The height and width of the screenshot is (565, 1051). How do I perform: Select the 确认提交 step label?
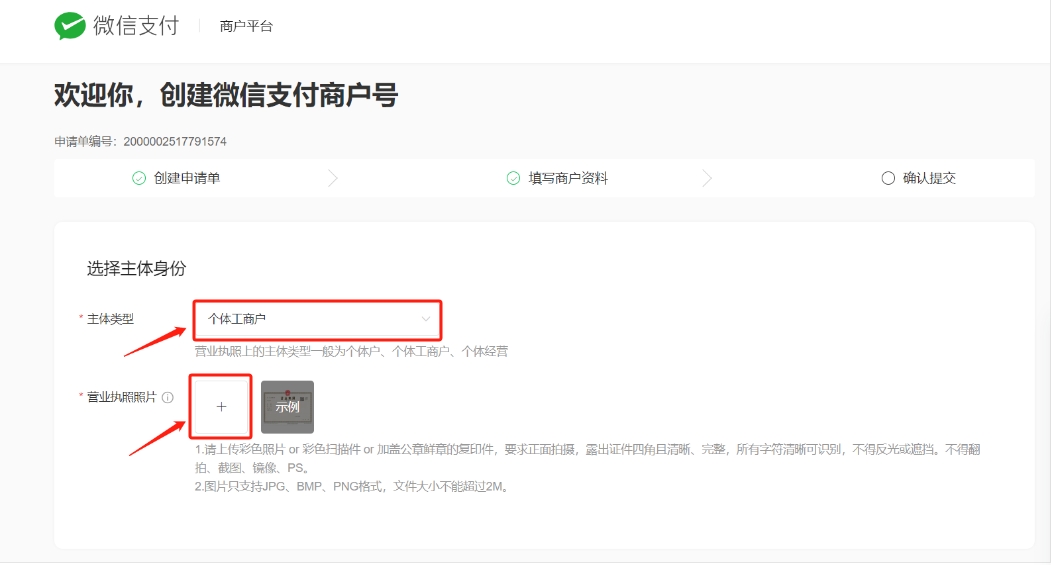[x=929, y=178]
